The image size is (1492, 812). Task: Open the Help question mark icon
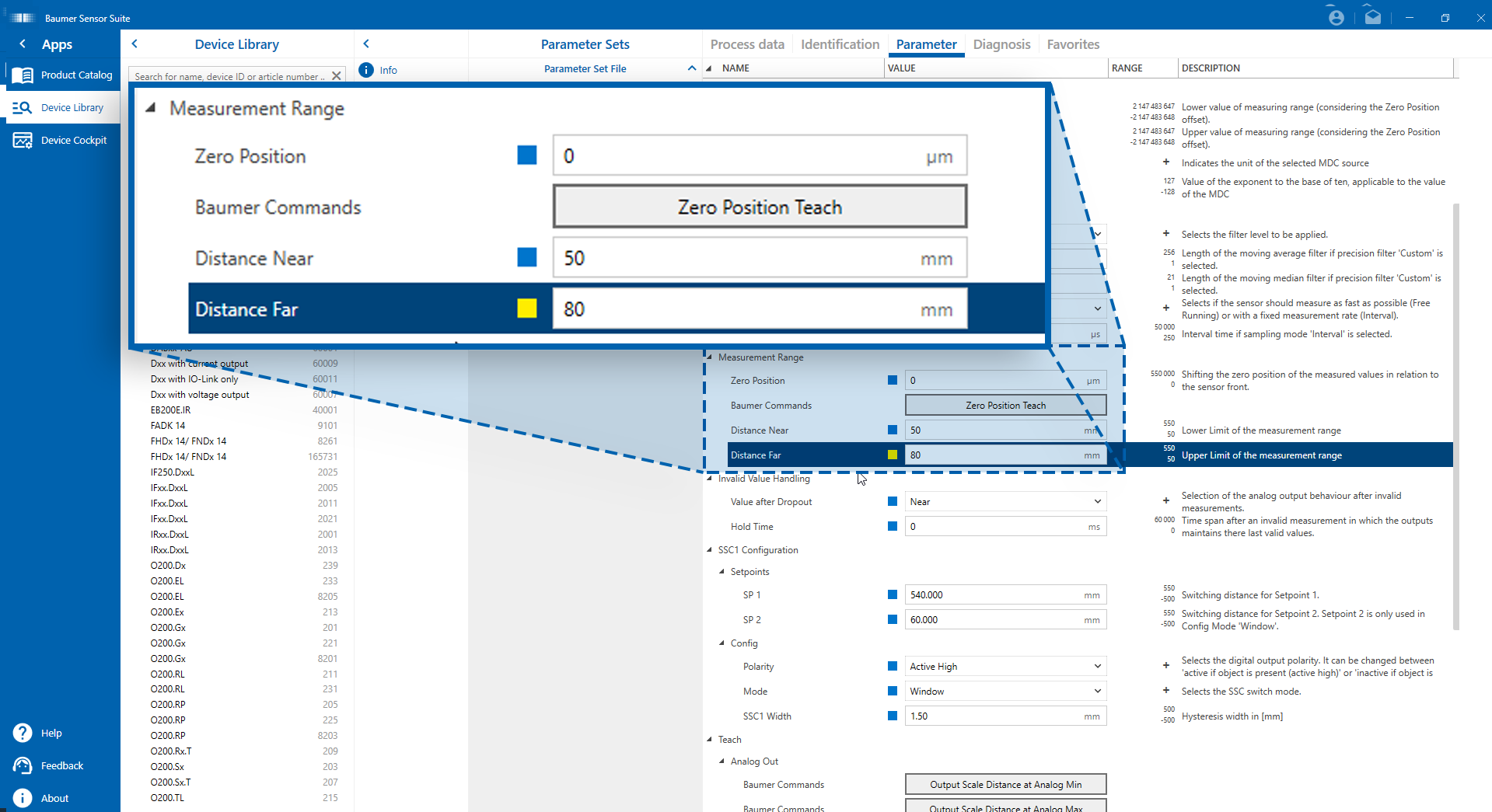point(23,733)
